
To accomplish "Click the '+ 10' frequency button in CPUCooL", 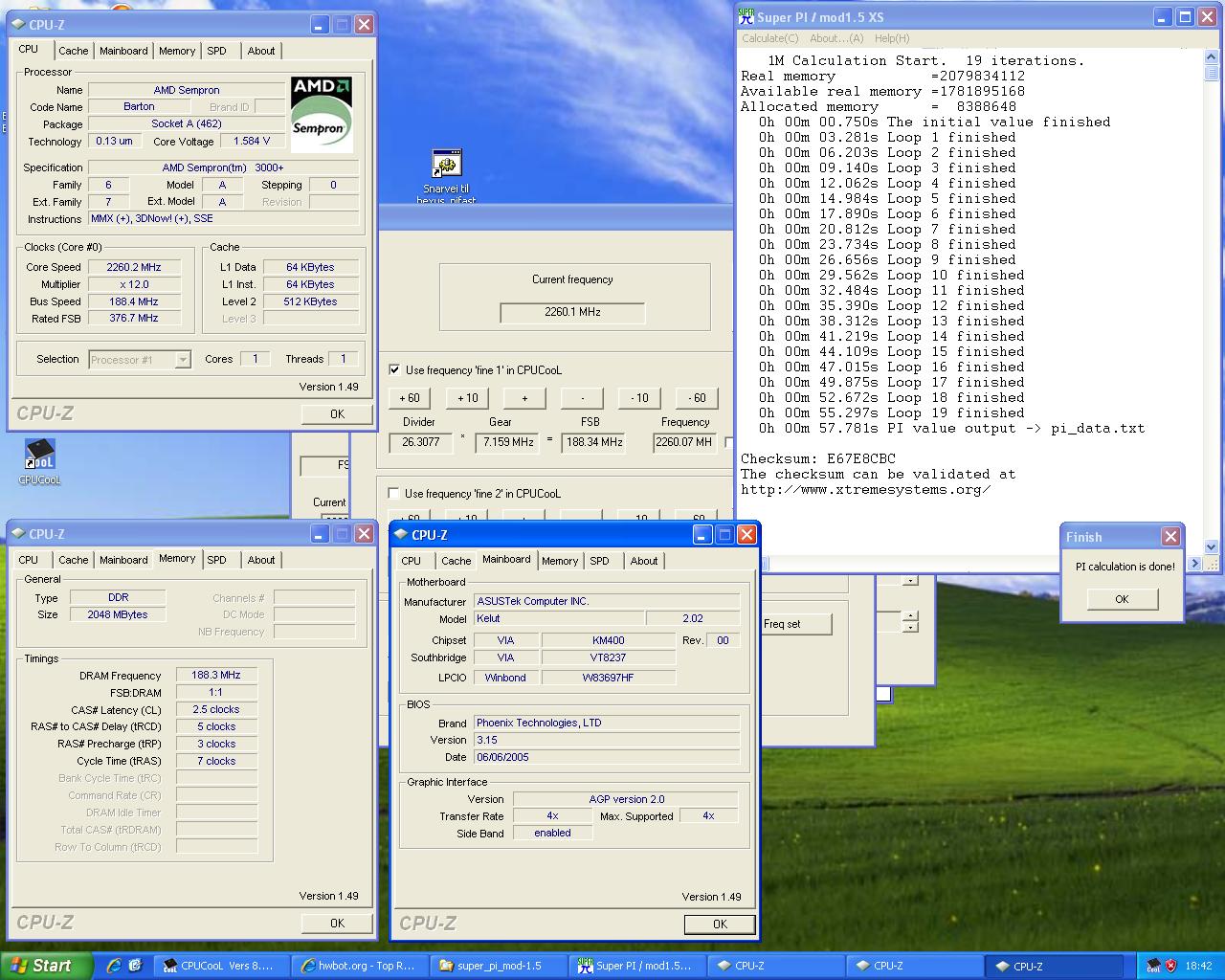I will pyautogui.click(x=467, y=398).
